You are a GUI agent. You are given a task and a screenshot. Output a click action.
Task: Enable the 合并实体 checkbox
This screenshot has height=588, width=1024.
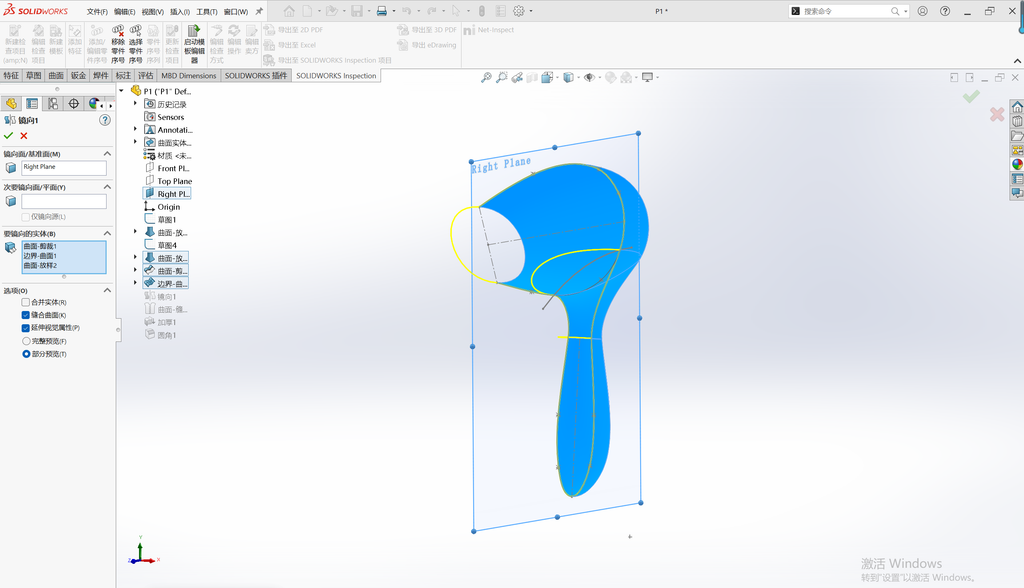(26, 302)
